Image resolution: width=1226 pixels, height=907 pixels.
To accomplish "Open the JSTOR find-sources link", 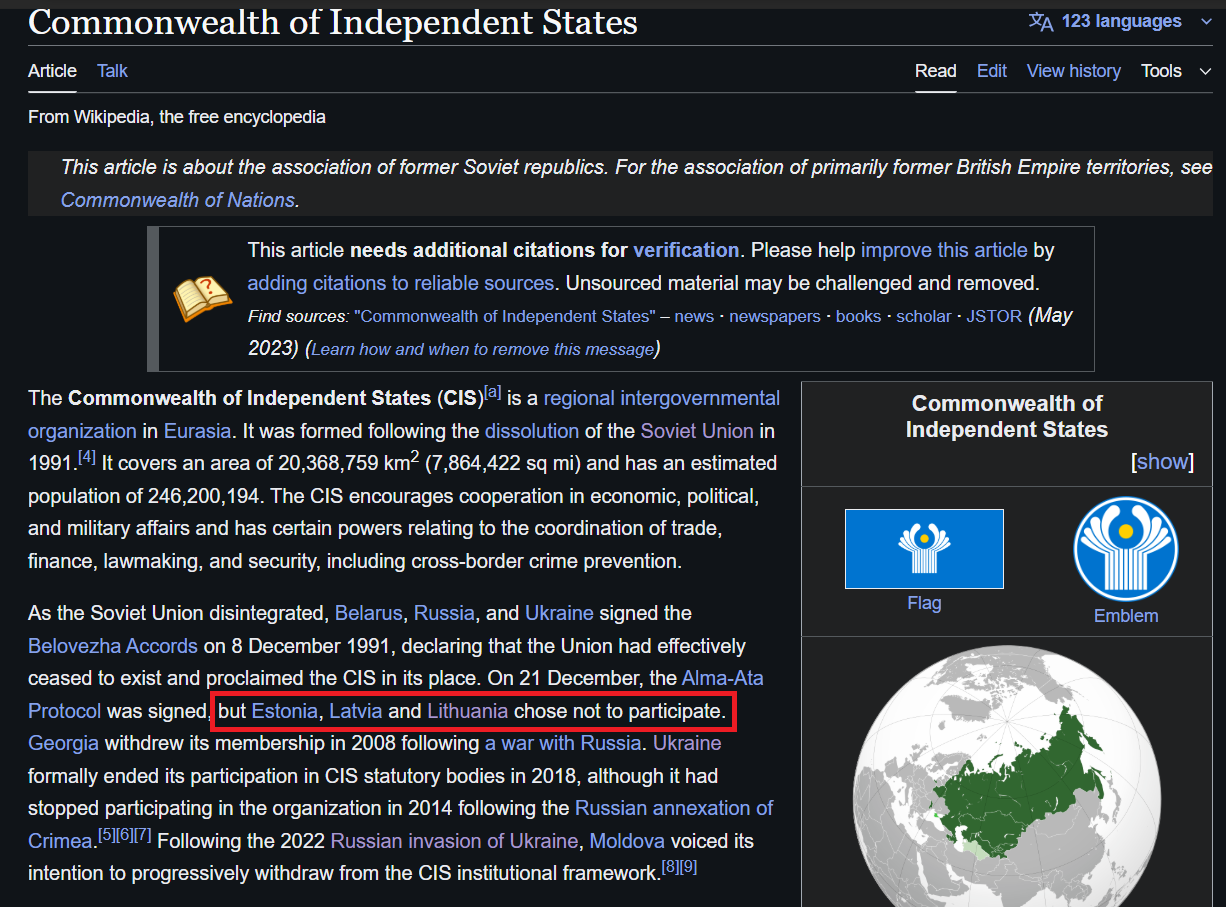I will coord(994,316).
